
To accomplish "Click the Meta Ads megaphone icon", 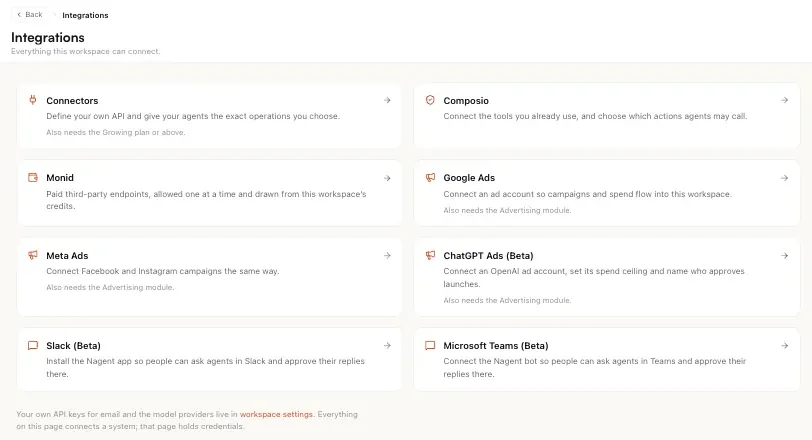I will click(x=33, y=255).
